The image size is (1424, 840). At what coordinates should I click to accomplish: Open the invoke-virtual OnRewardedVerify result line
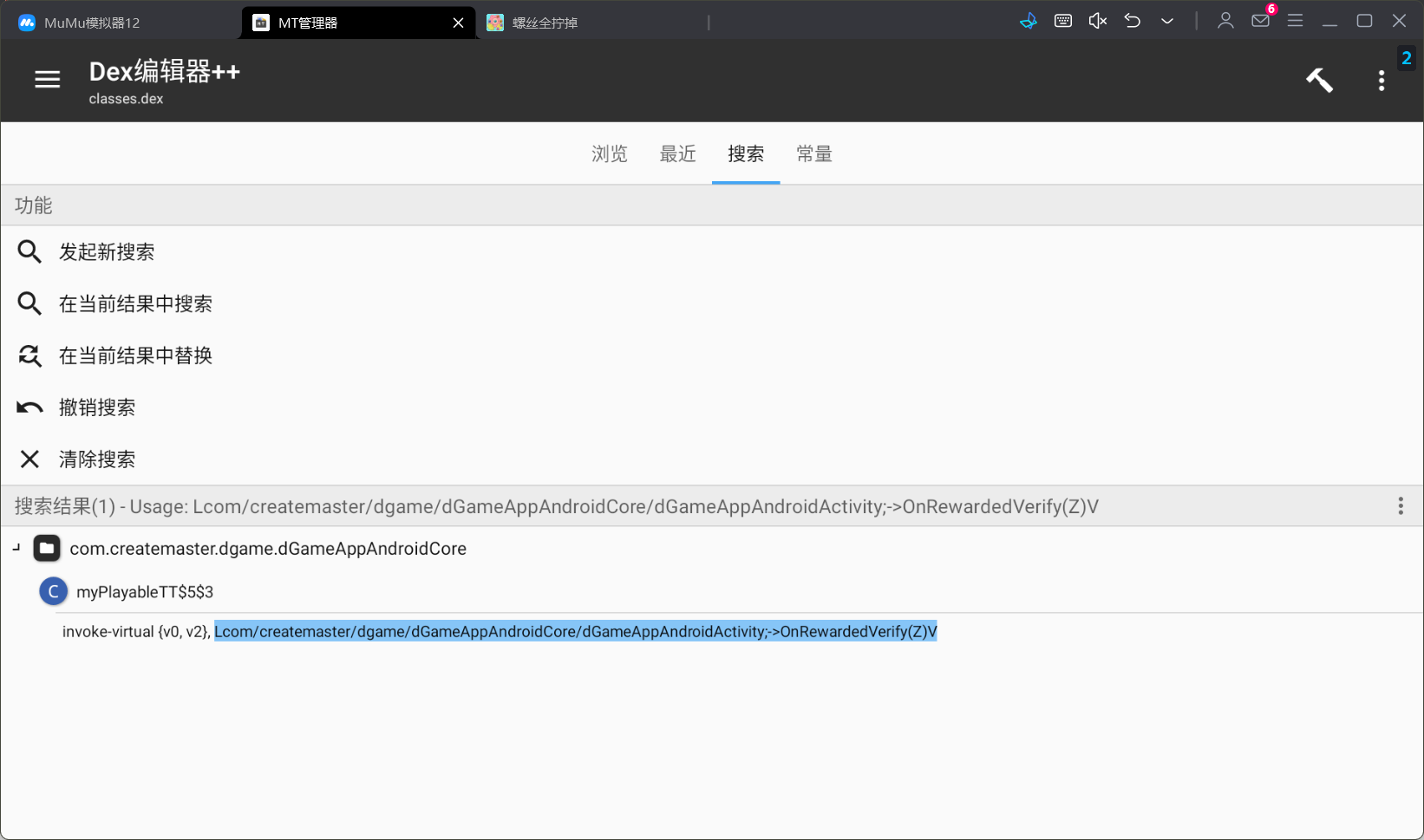click(x=500, y=632)
